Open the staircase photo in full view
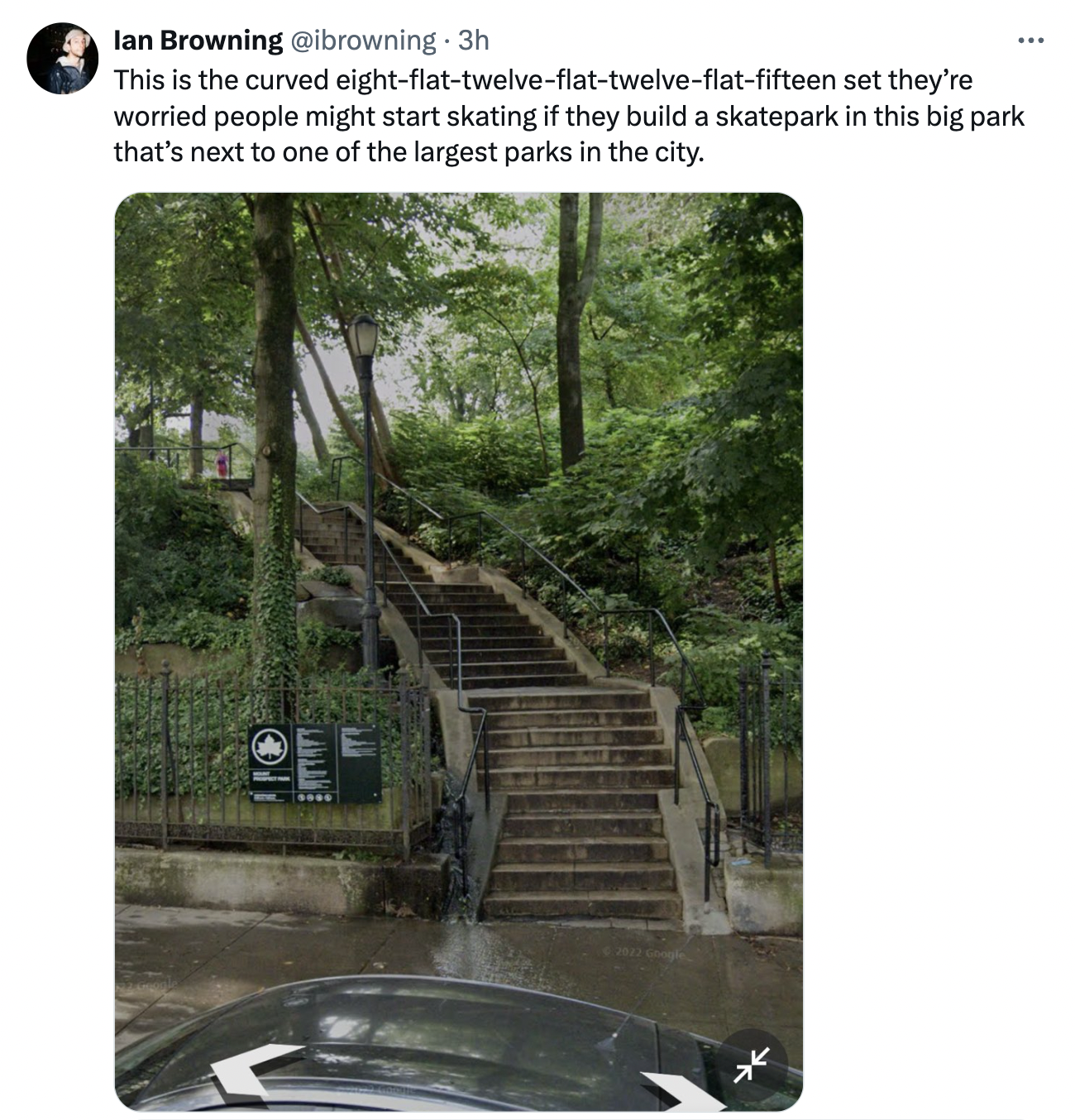1075x1120 pixels. pyautogui.click(x=458, y=652)
